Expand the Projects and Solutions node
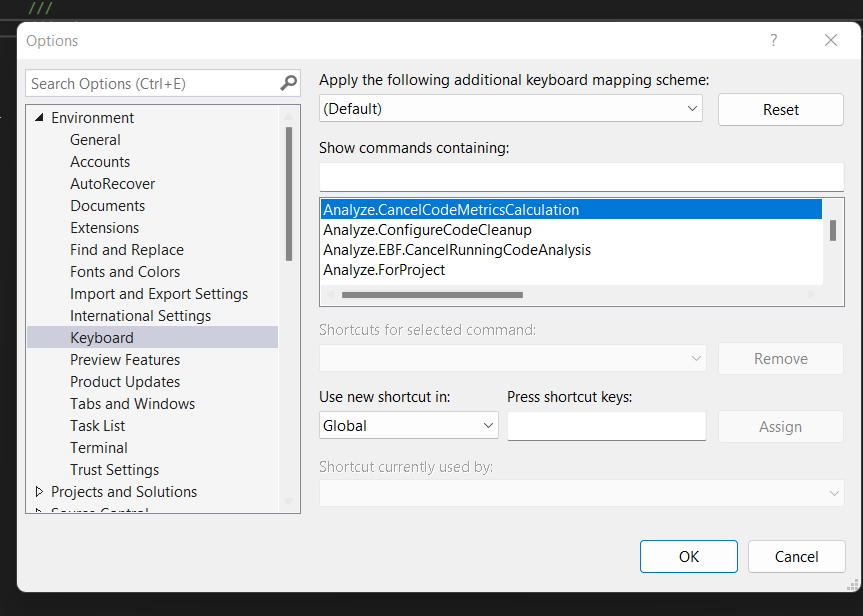The image size is (863, 616). 41,491
